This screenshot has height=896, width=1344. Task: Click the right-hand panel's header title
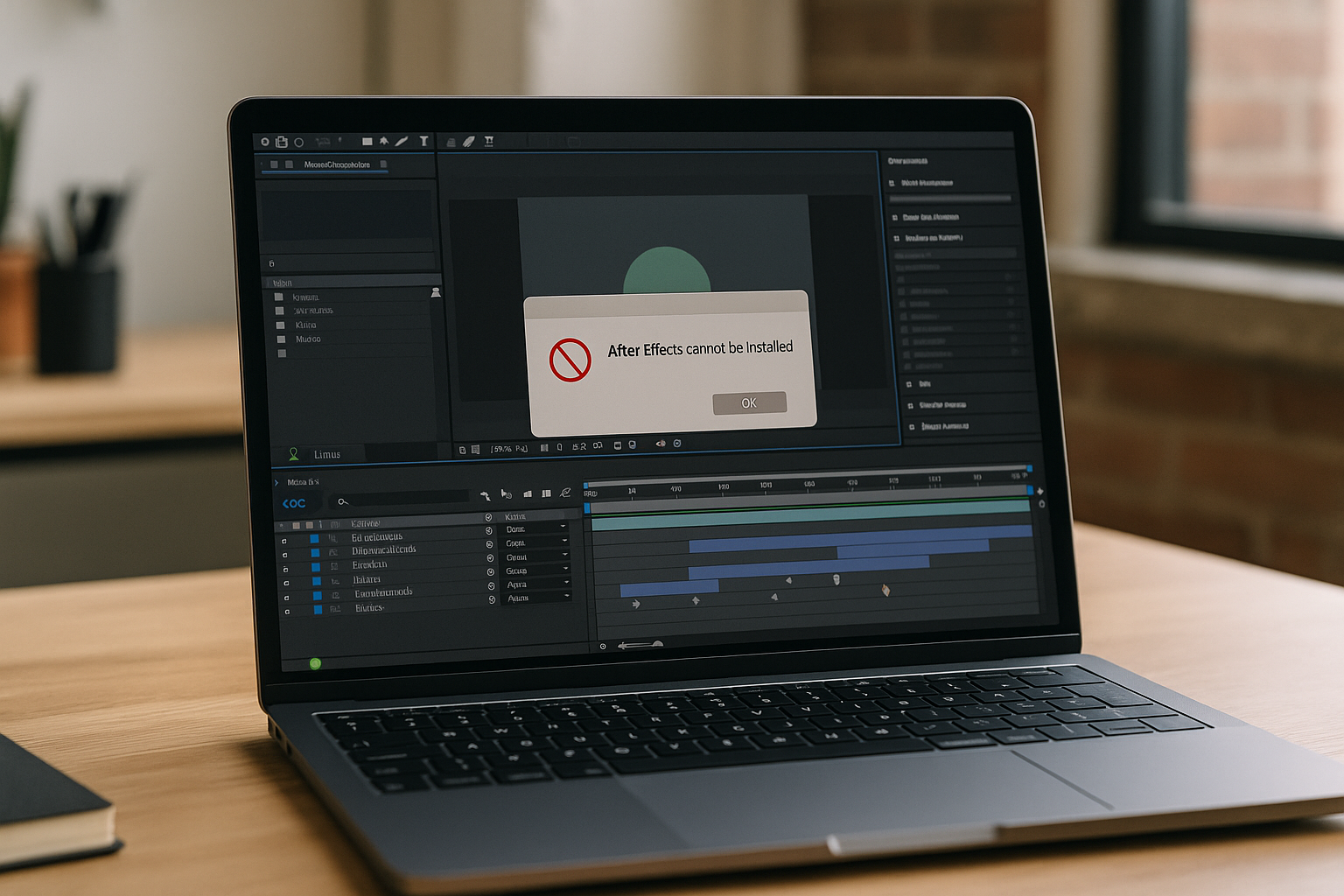[907, 161]
